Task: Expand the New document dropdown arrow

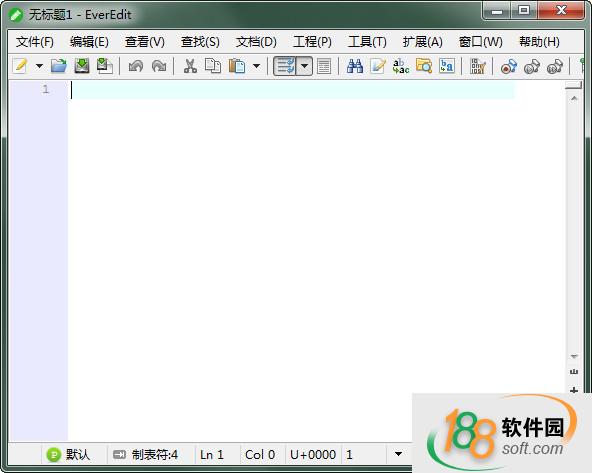Action: click(x=39, y=66)
